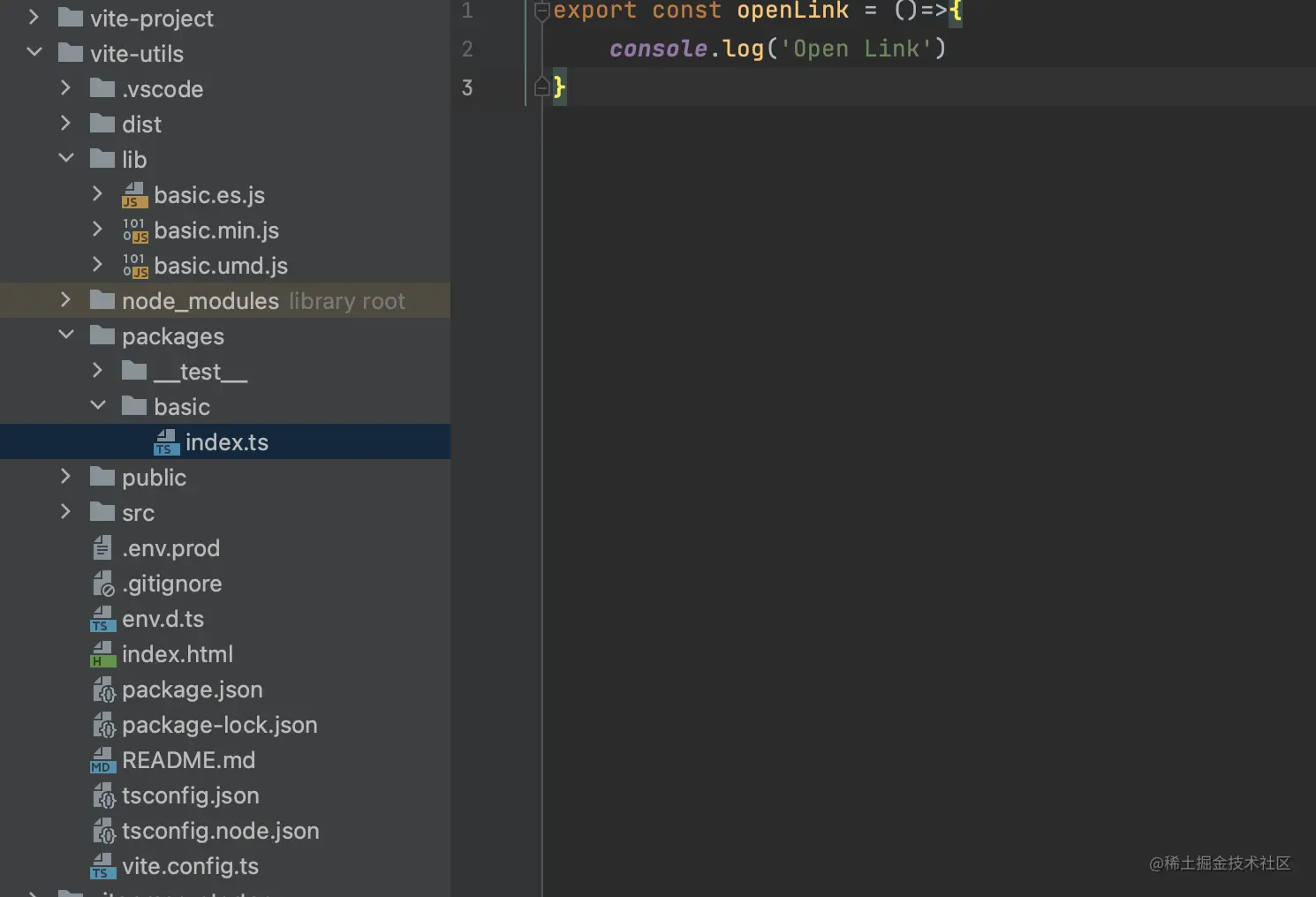
Task: Expand the basic.min.js node
Action: coord(97,229)
